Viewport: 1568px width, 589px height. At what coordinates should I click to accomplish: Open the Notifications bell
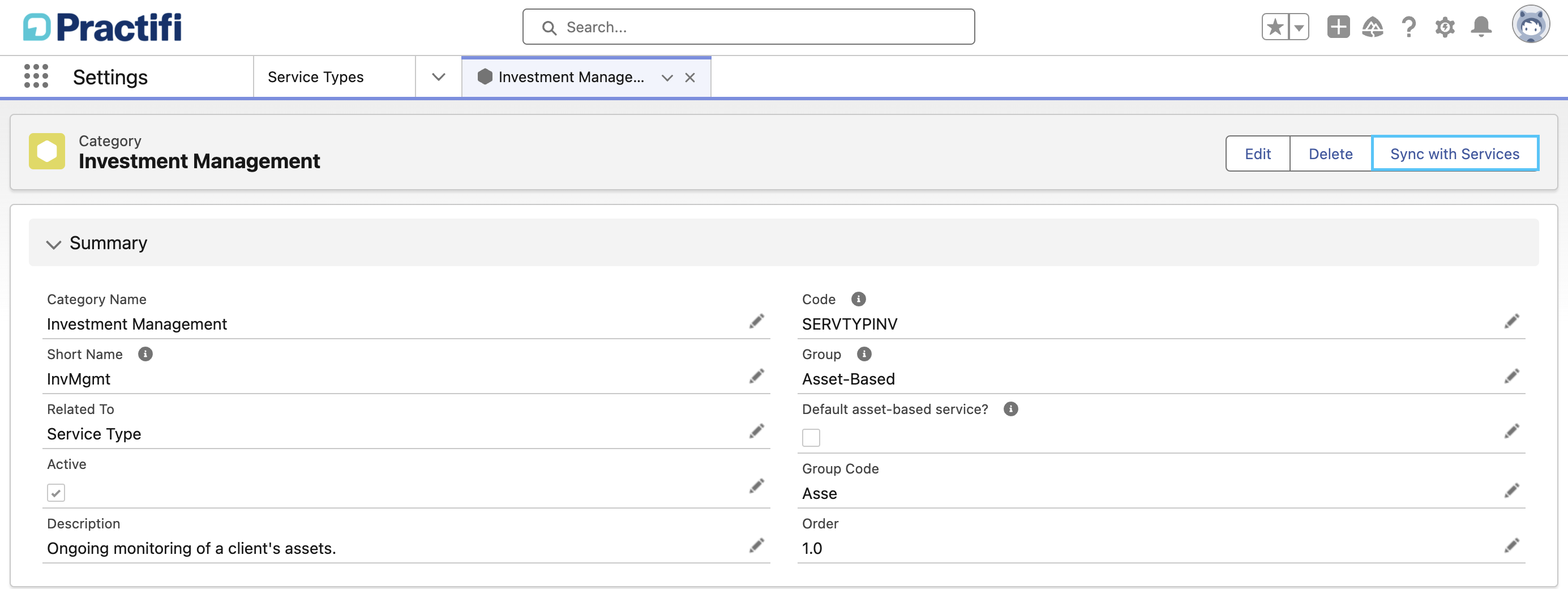click(1481, 27)
